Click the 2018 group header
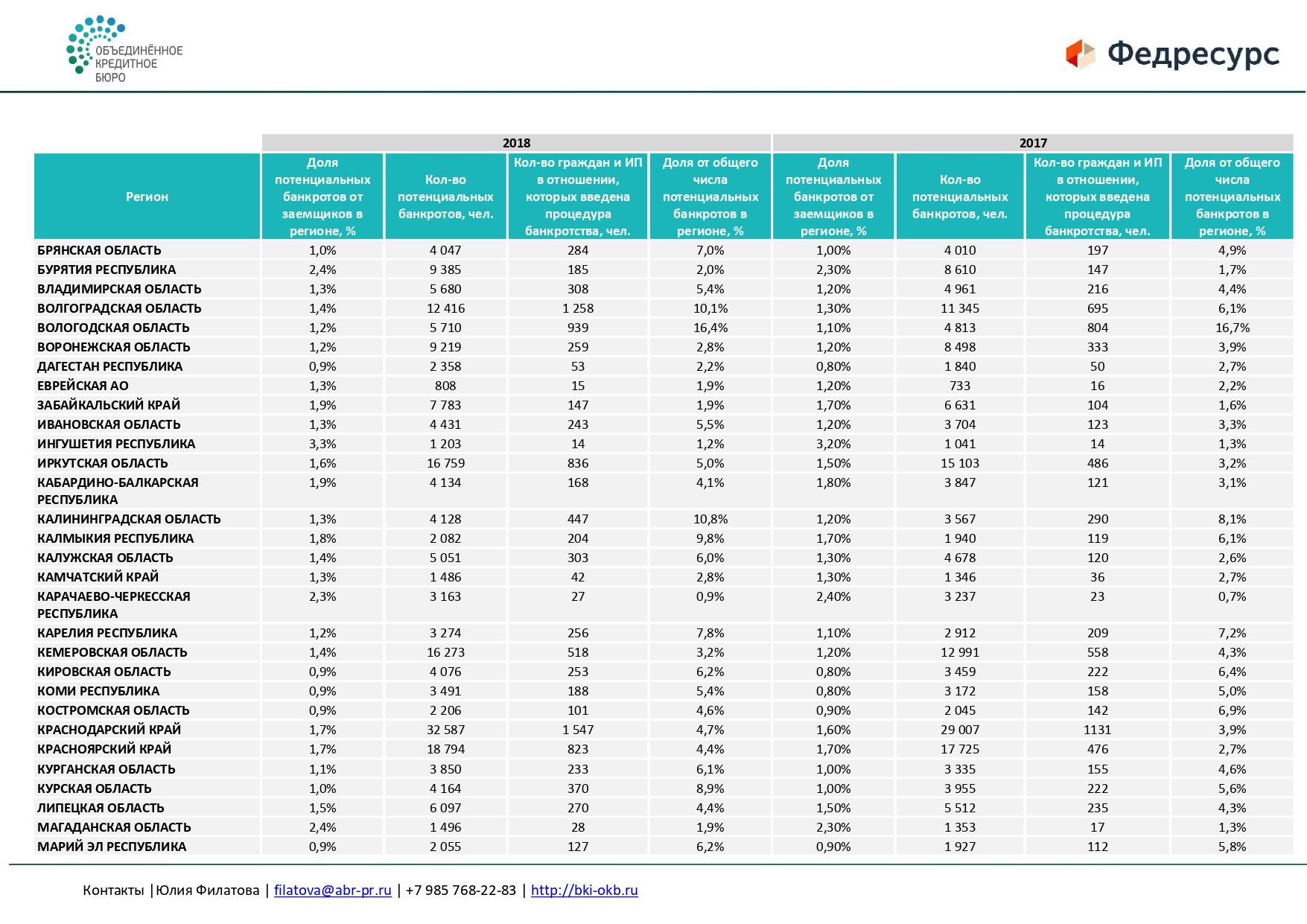The width and height of the screenshot is (1307, 924). 516,143
